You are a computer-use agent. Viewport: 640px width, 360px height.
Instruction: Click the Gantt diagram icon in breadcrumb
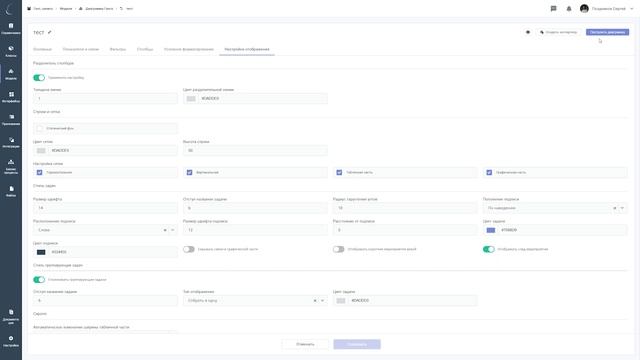point(80,9)
